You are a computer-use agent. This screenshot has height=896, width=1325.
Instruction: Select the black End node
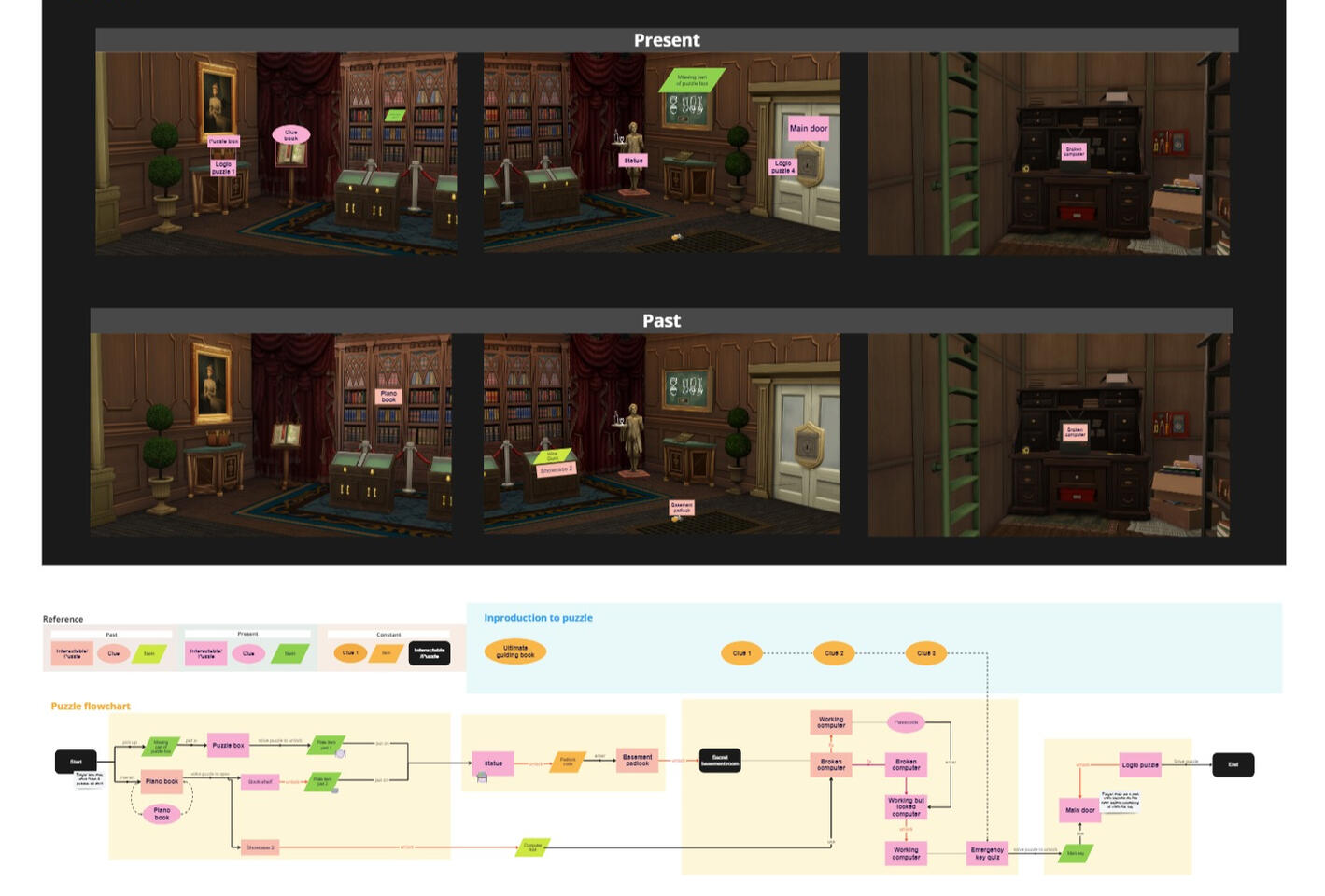point(1233,764)
